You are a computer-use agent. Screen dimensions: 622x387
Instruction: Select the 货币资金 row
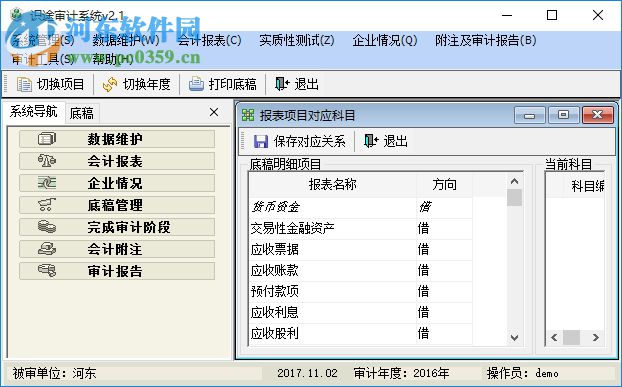pos(361,207)
